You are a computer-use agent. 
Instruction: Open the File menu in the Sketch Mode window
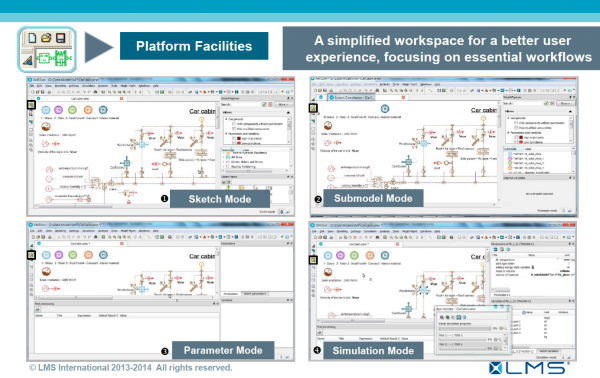coord(33,86)
